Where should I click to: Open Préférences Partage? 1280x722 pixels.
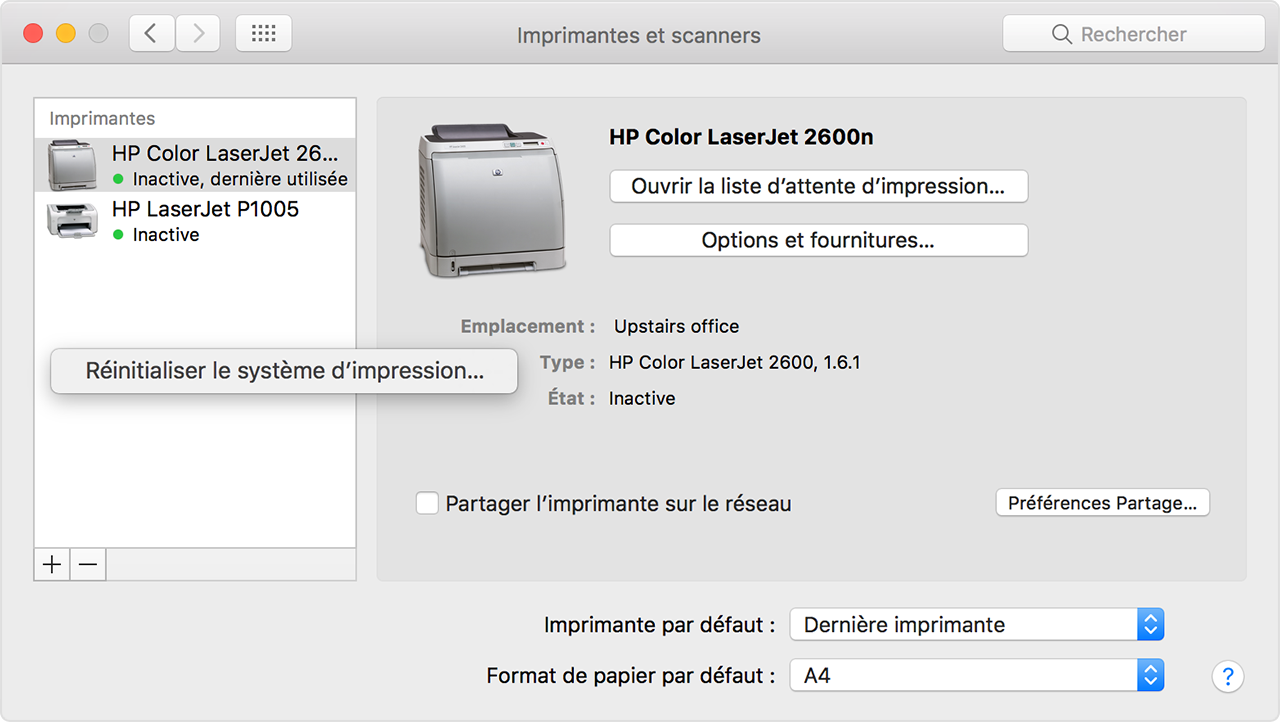[x=1102, y=503]
